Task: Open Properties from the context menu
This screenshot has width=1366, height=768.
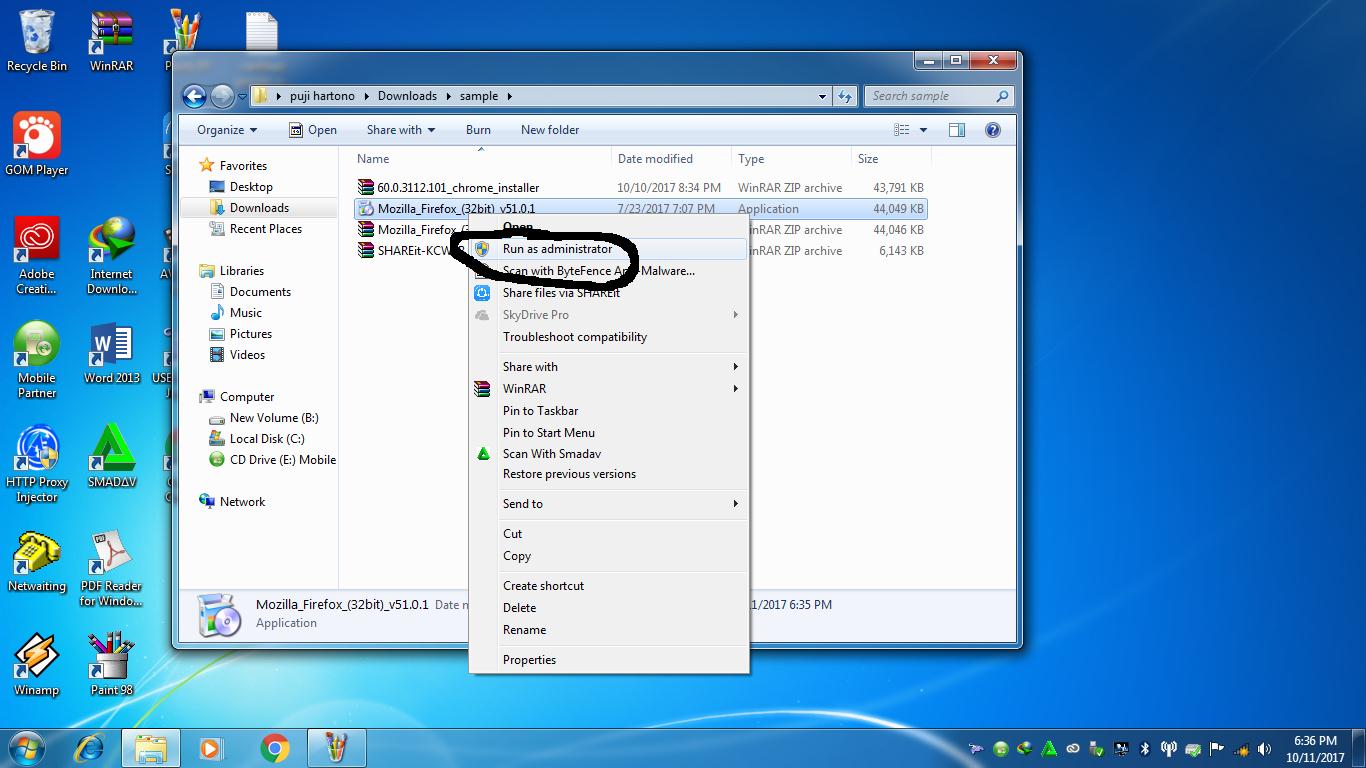Action: point(610,660)
